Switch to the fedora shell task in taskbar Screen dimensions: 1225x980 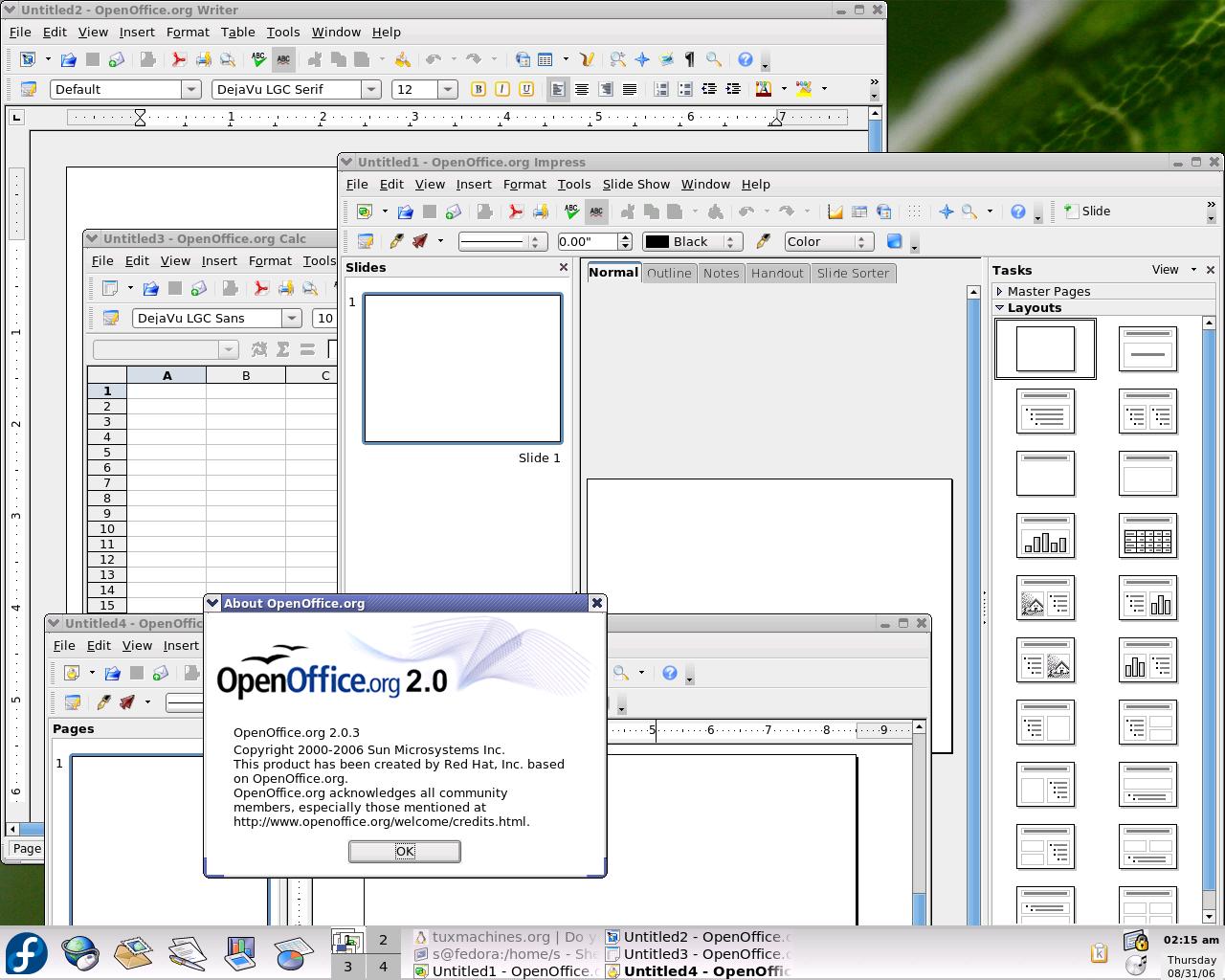point(505,954)
